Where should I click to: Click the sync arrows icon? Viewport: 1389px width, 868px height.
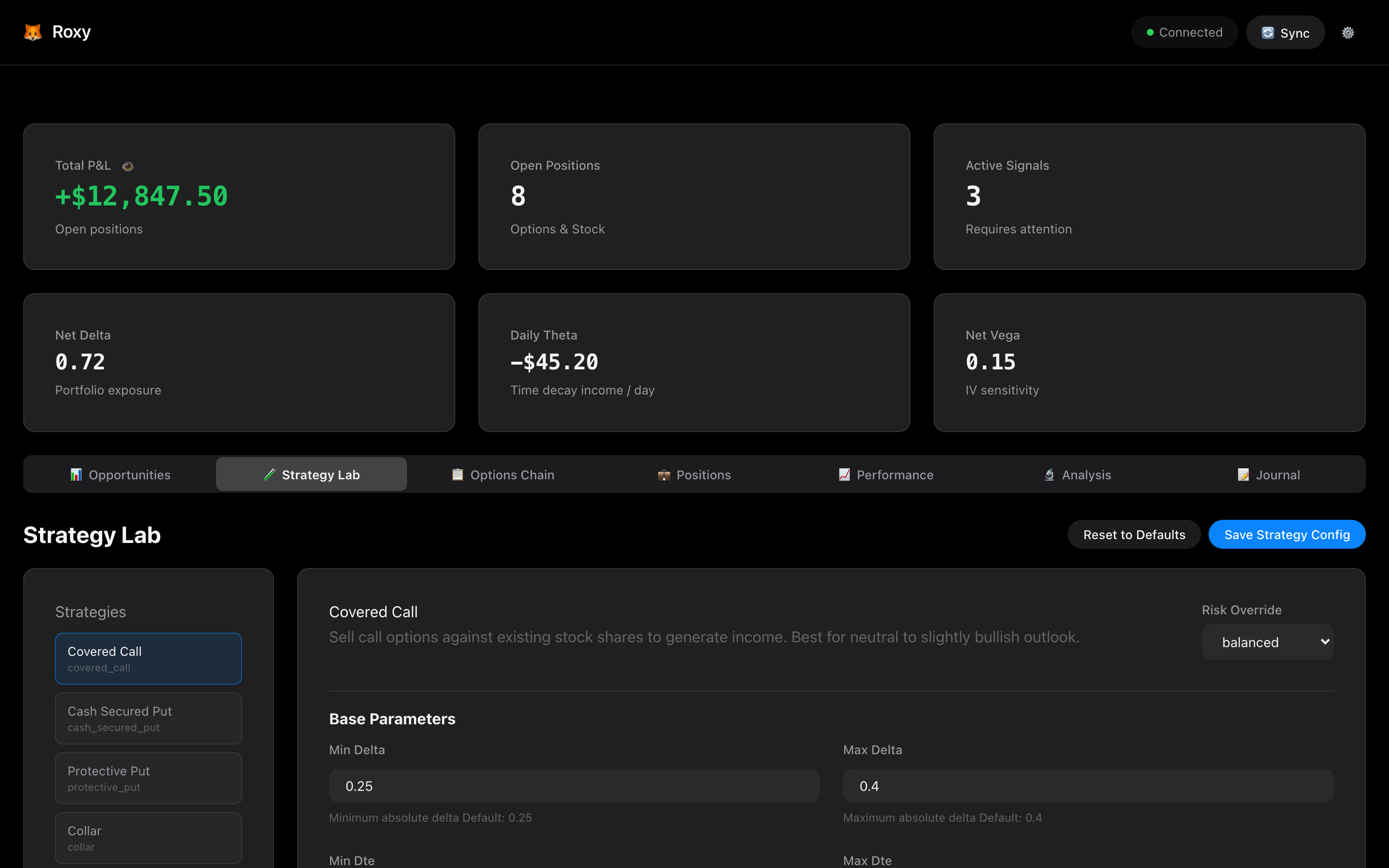tap(1267, 33)
